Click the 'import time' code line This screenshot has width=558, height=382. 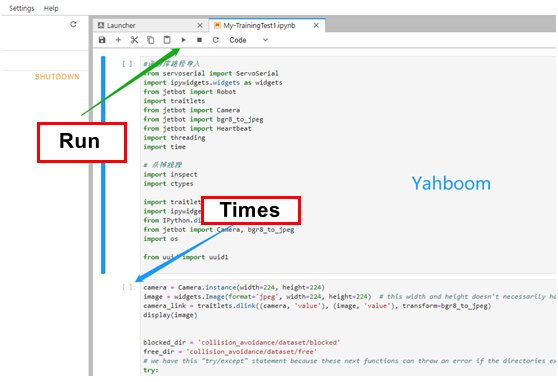pos(165,147)
